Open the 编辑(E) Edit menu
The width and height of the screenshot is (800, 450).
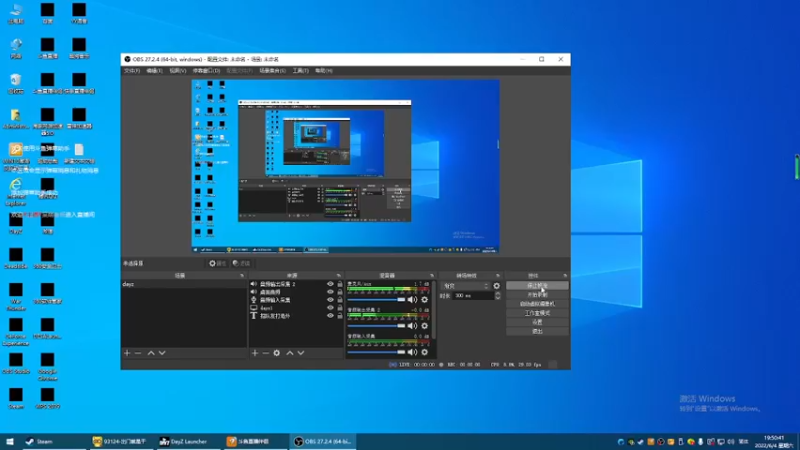pos(154,70)
